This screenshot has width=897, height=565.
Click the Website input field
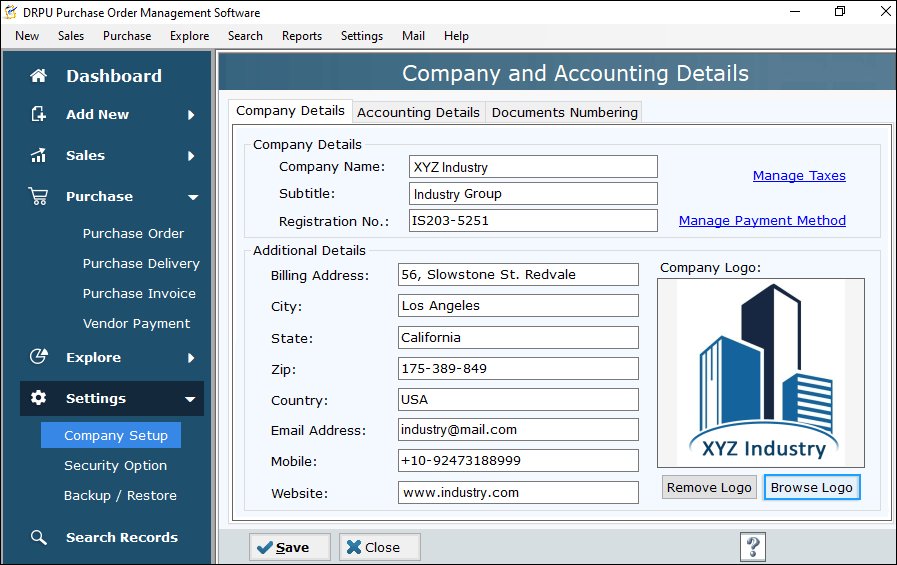(518, 492)
